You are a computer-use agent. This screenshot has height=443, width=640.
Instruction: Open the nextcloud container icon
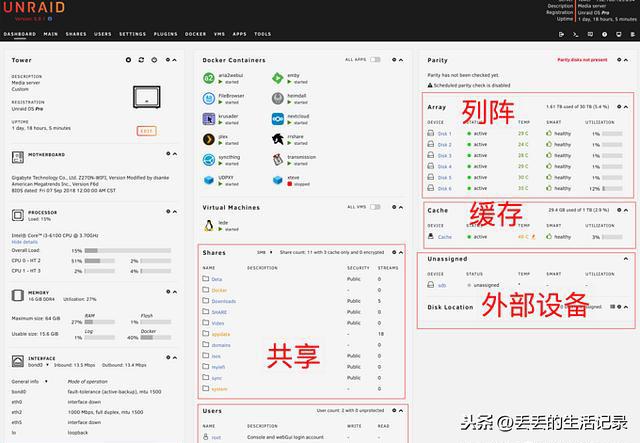[x=278, y=119]
